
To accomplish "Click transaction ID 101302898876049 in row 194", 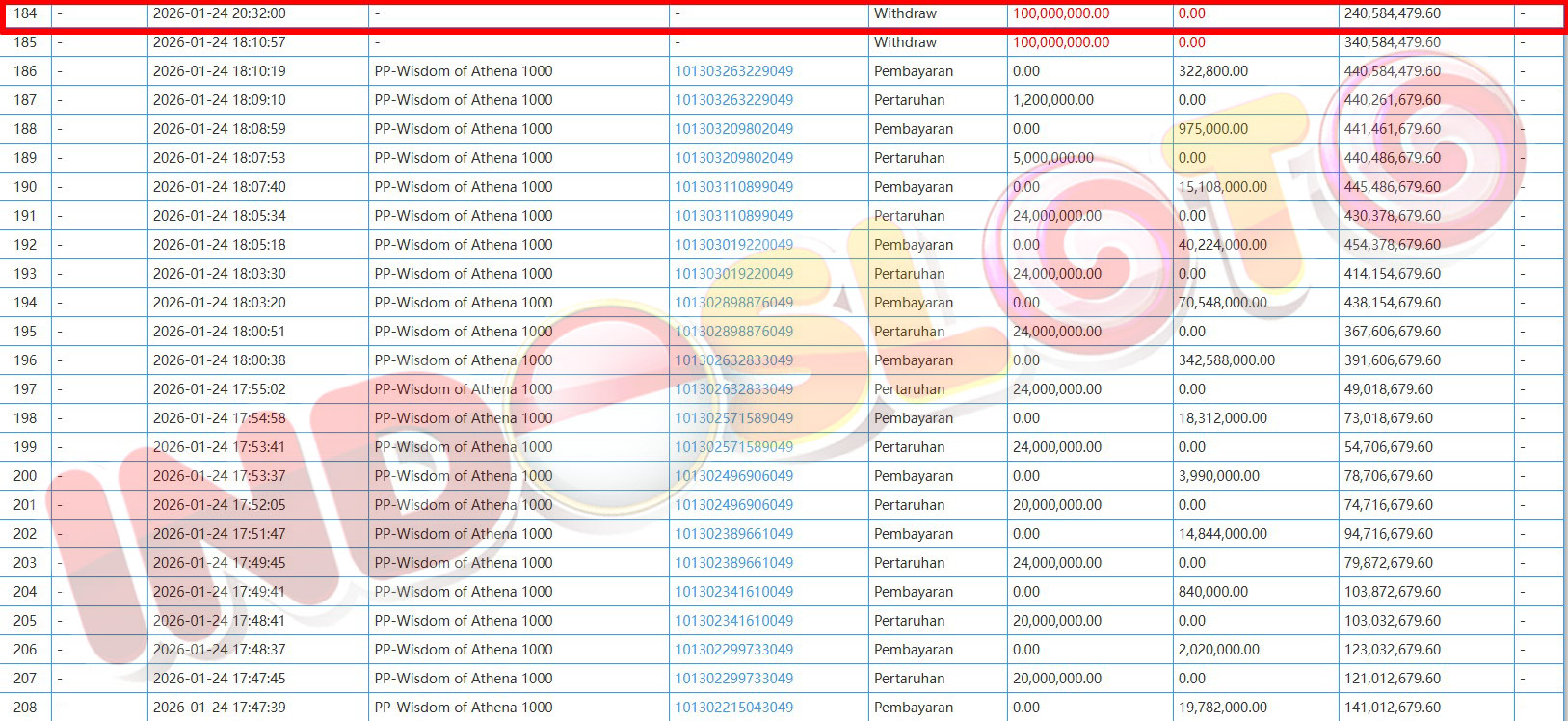I will [x=733, y=303].
